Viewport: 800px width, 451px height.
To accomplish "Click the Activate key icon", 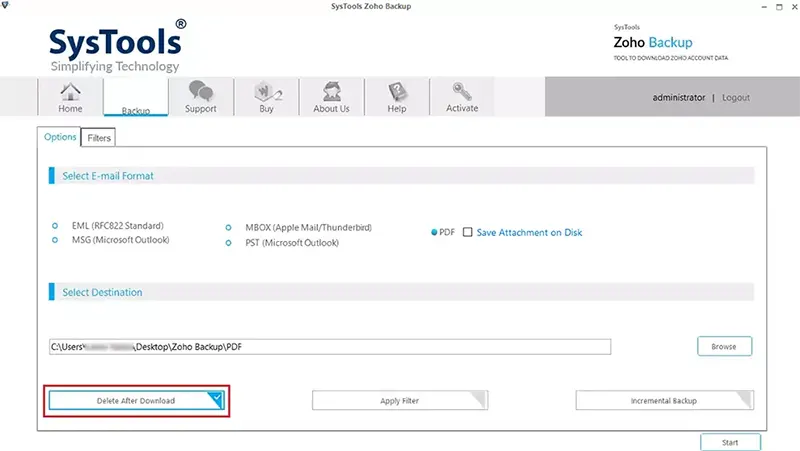I will pyautogui.click(x=462, y=97).
